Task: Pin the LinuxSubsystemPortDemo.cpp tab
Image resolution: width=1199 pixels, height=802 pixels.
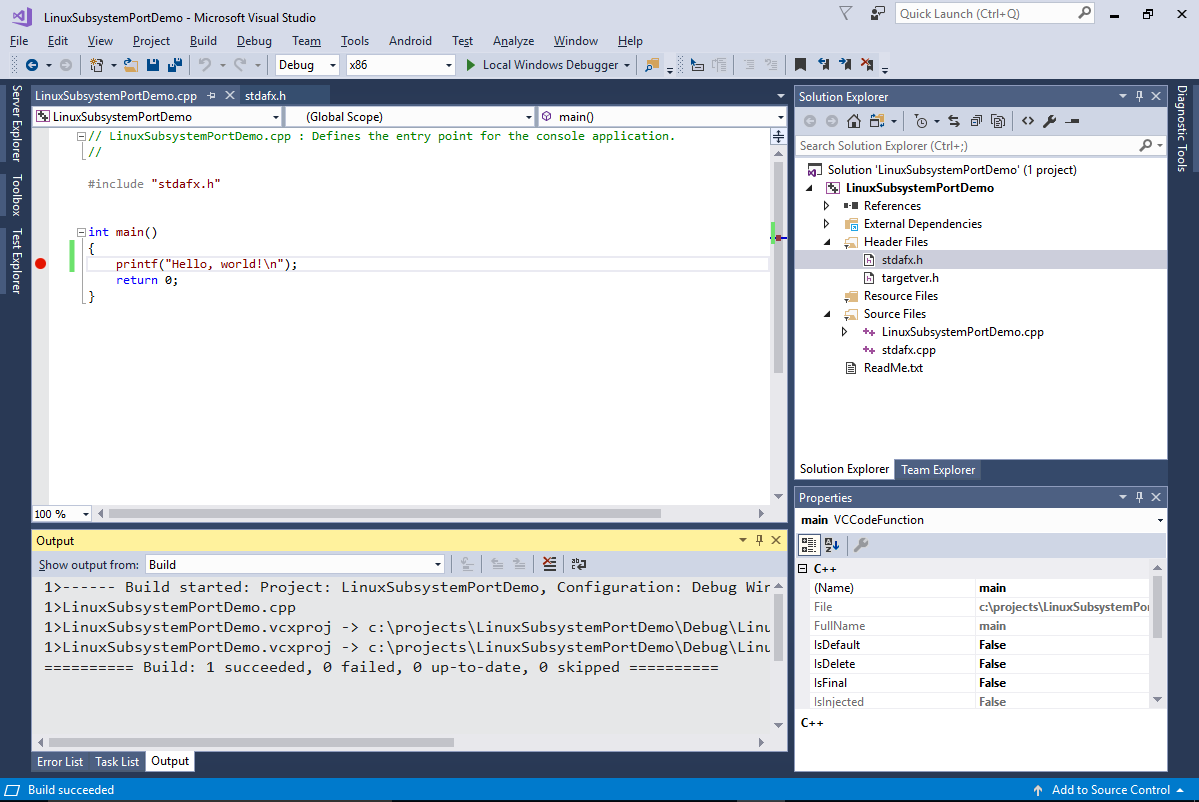Action: (212, 96)
